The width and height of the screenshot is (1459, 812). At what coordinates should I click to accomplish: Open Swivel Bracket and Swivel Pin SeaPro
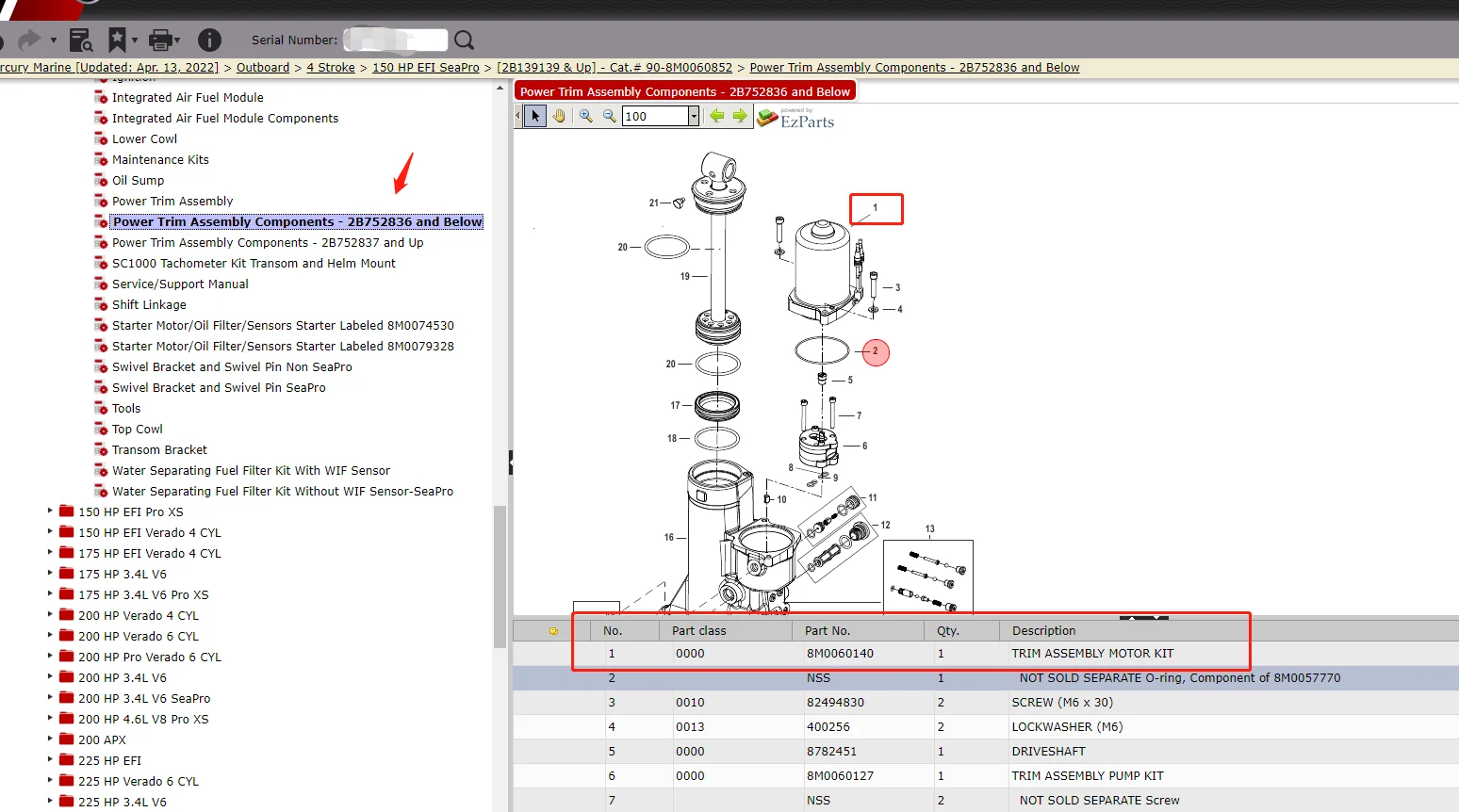point(219,387)
